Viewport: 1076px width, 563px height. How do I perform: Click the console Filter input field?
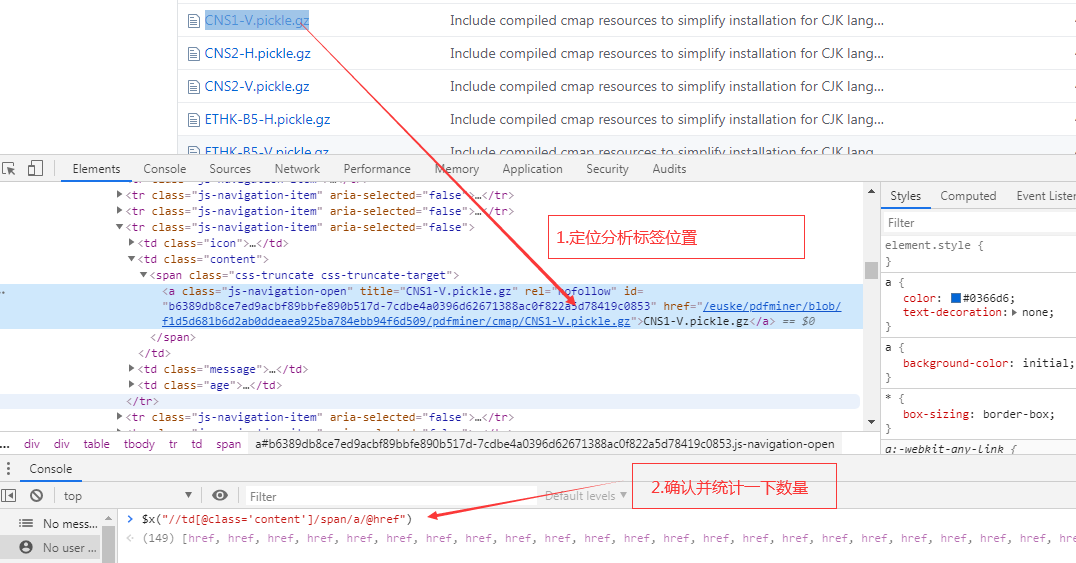(391, 496)
